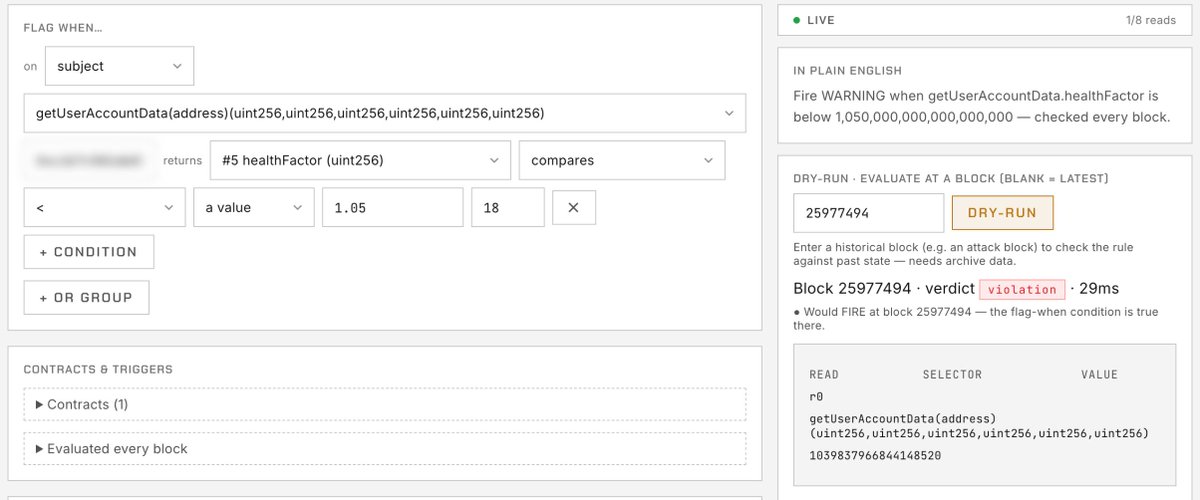Click the threshold field containing 1.05

tap(392, 207)
